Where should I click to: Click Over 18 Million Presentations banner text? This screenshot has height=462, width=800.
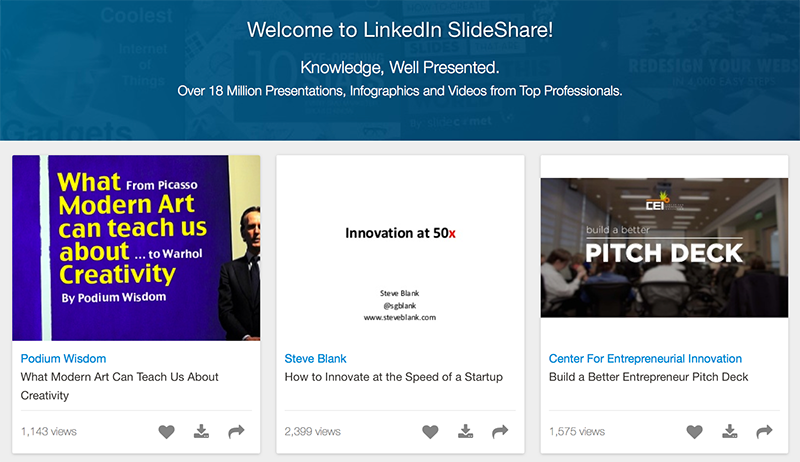click(400, 91)
